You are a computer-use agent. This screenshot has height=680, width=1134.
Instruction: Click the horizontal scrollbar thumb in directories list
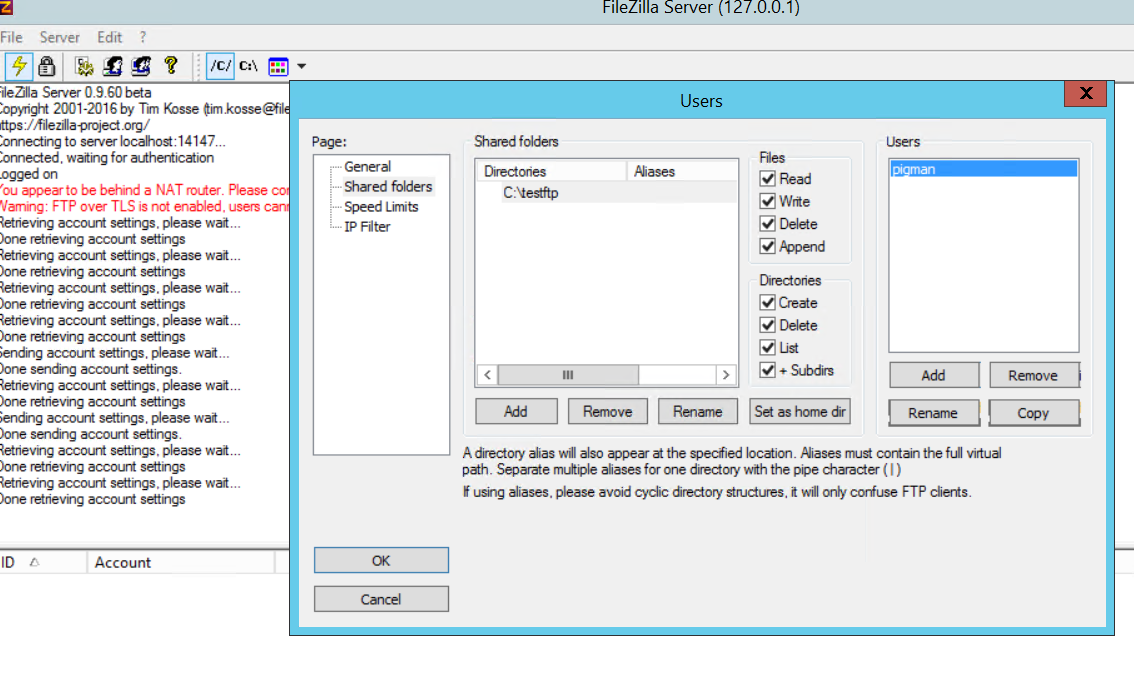point(568,375)
